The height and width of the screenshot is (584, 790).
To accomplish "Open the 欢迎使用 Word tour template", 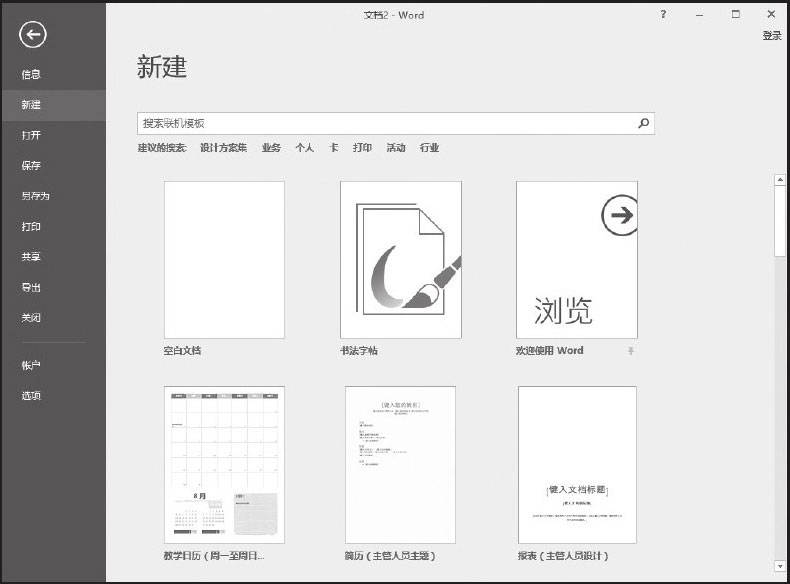I will 576,260.
